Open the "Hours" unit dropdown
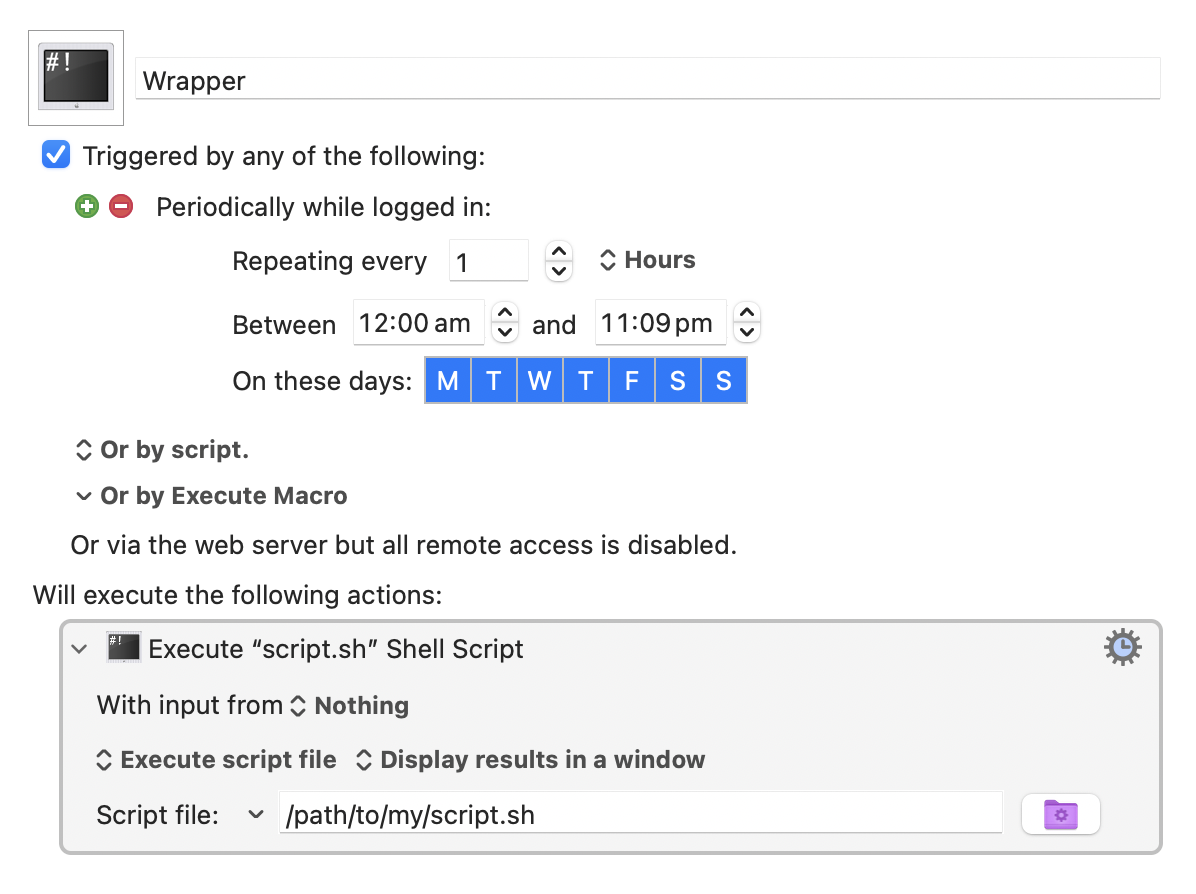This screenshot has width=1196, height=894. click(x=648, y=260)
